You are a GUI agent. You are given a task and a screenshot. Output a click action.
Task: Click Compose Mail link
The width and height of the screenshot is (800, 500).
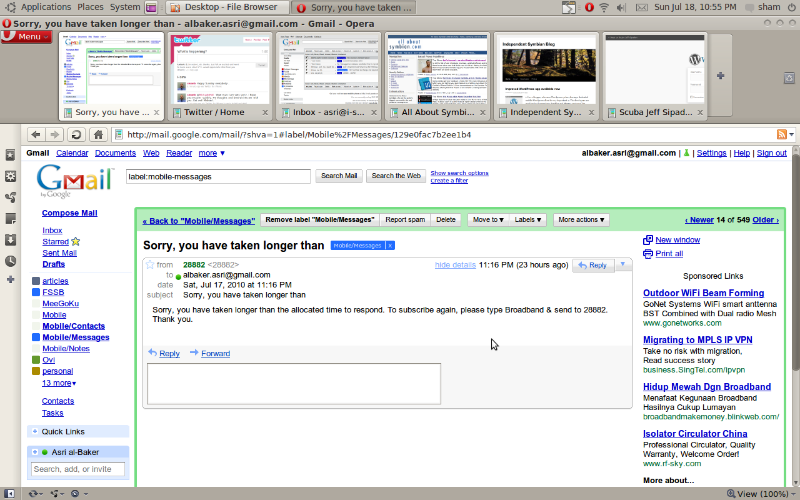coord(69,213)
